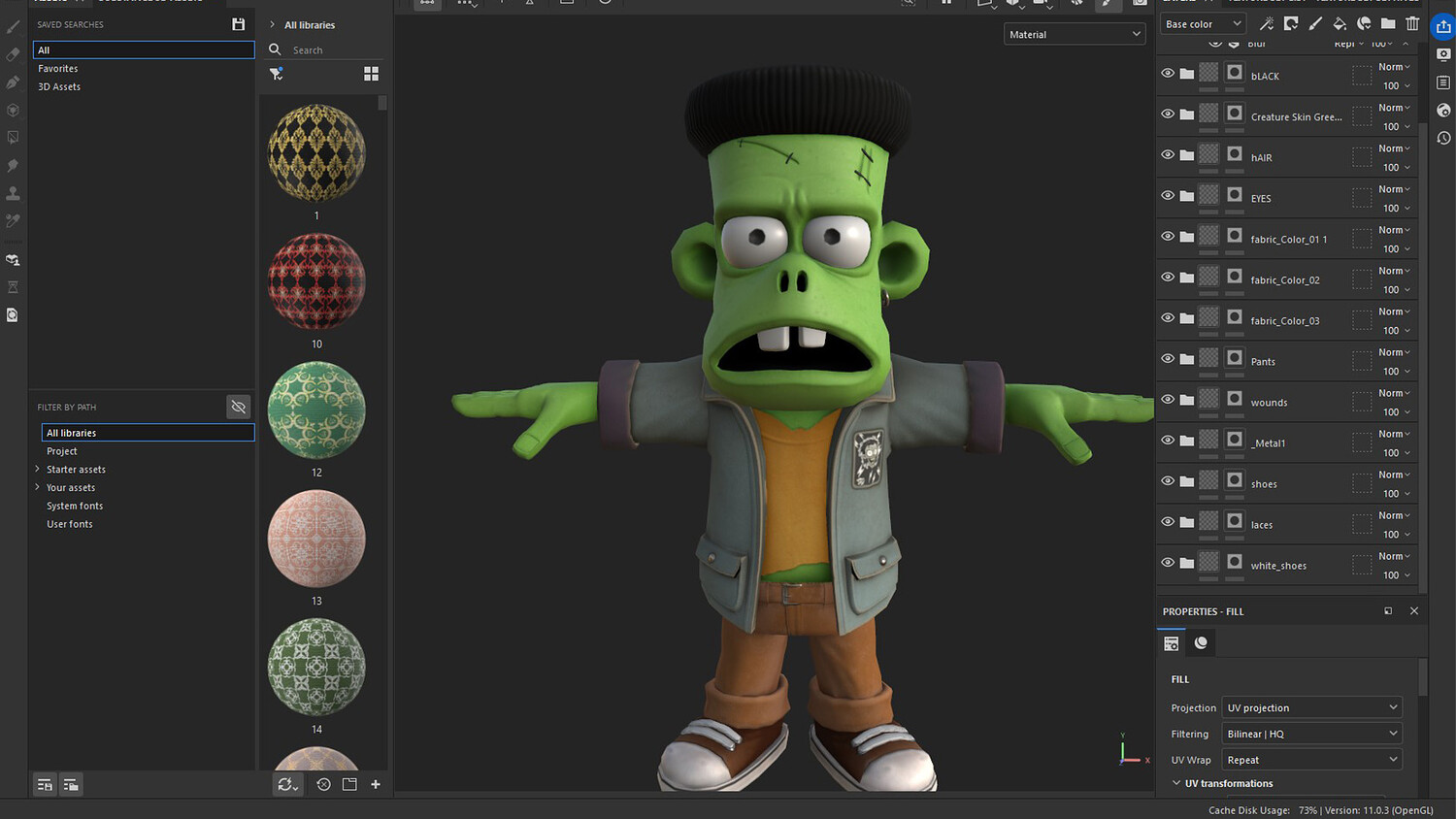Open the asset filter funnel icon
The width and height of the screenshot is (1456, 819).
pos(277,74)
